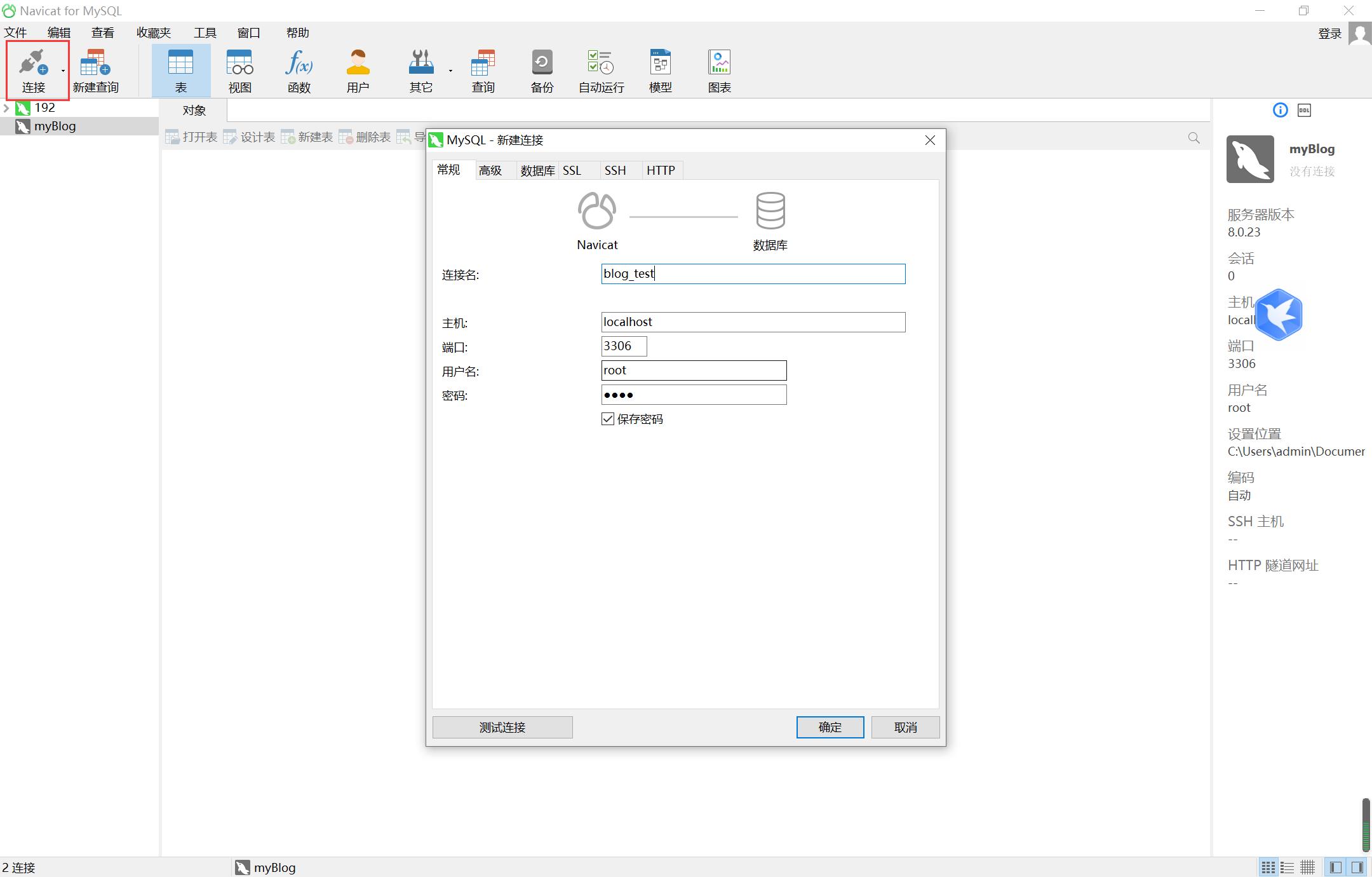Viewport: 1372px width, 877px height.
Task: Click the myBlog dolphin icon in info panel
Action: point(1250,159)
